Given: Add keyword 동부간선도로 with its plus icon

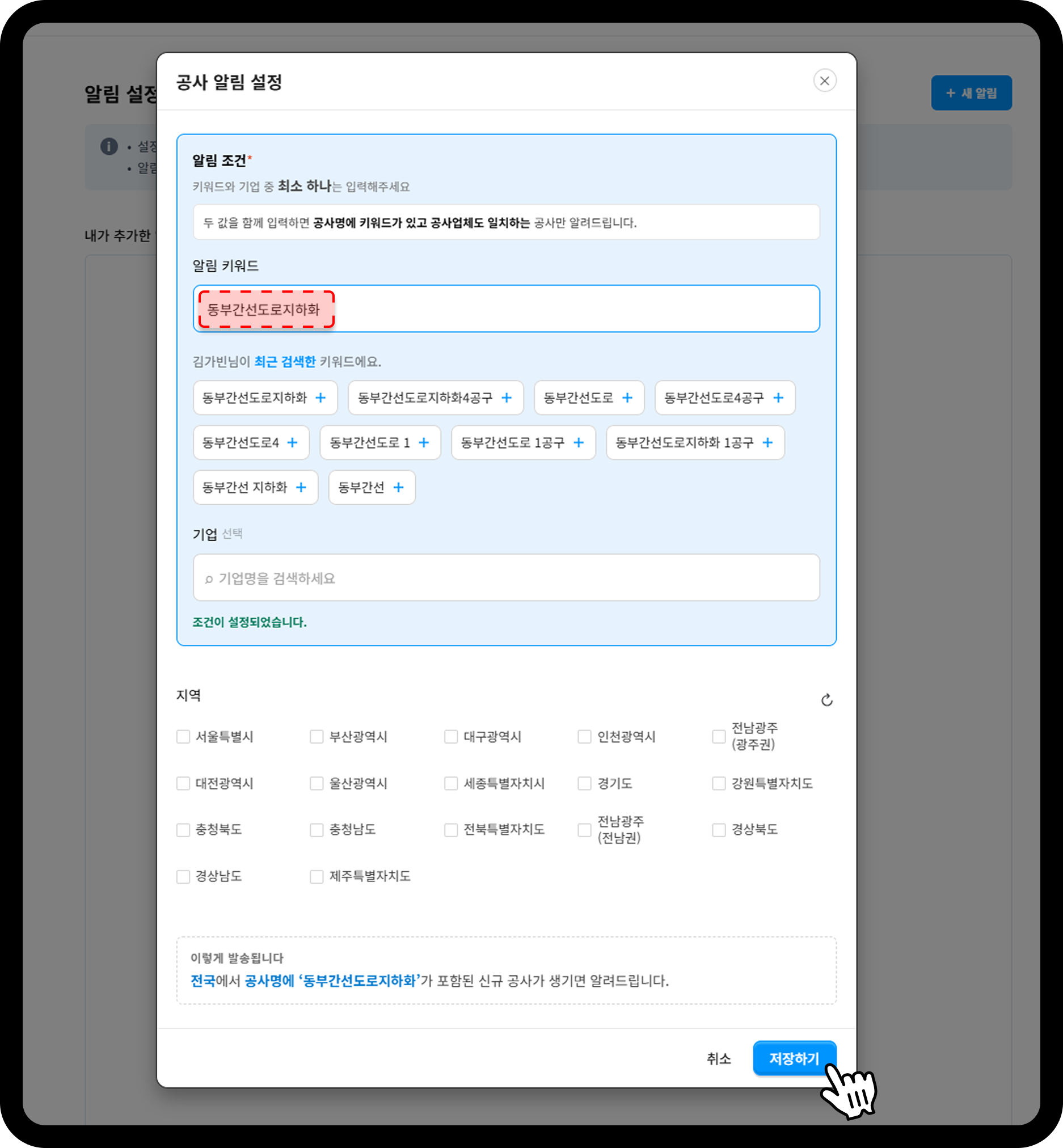Looking at the screenshot, I should (627, 398).
